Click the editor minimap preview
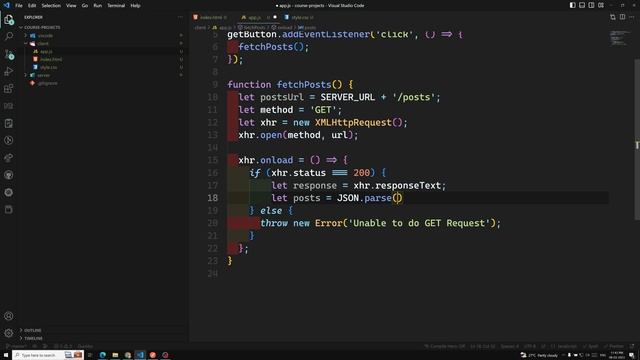 pyautogui.click(x=620, y=38)
